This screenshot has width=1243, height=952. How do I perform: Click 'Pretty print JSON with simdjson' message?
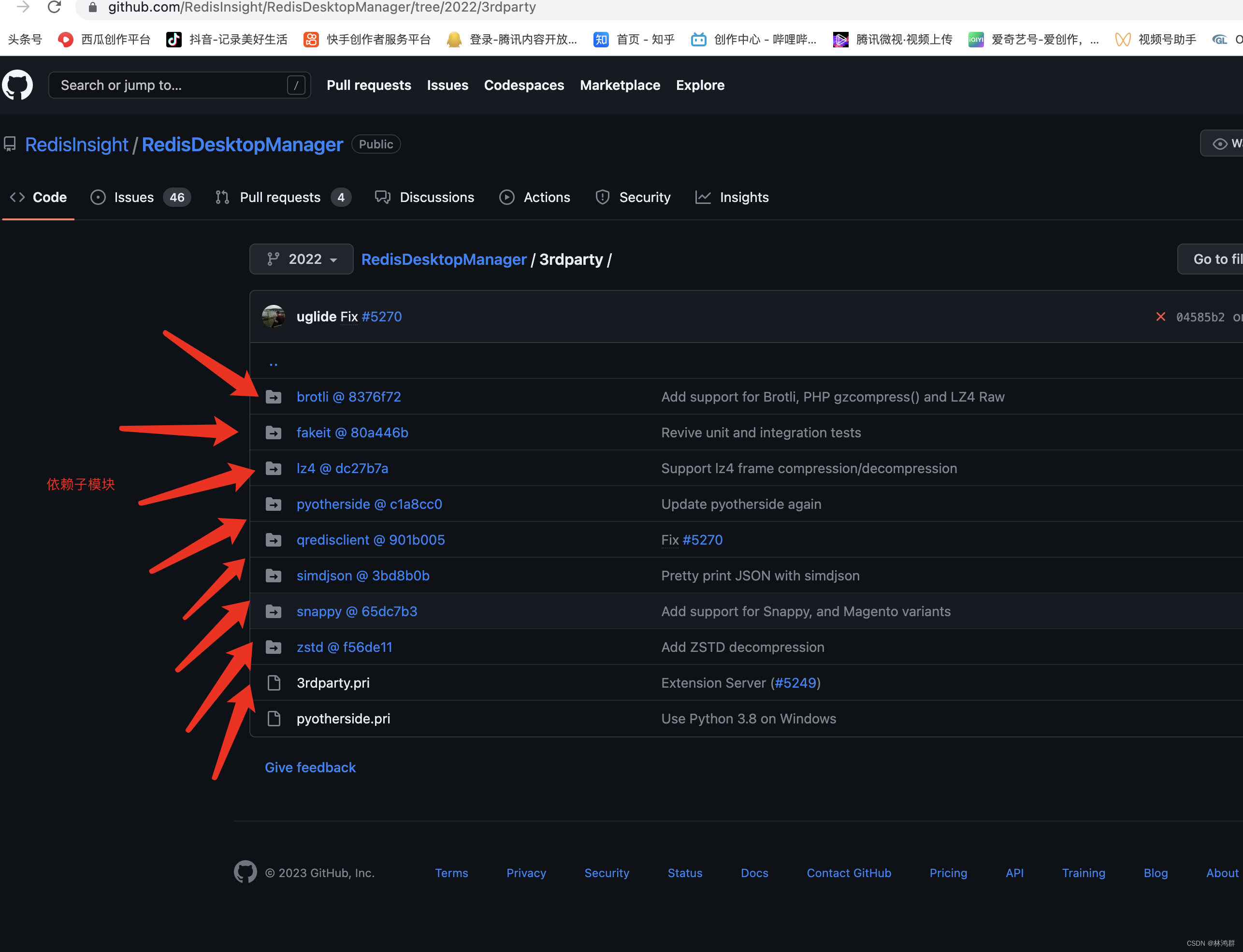pos(760,575)
